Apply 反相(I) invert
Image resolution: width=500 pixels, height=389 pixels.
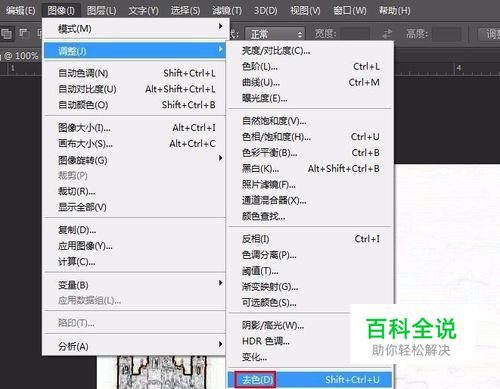point(310,239)
